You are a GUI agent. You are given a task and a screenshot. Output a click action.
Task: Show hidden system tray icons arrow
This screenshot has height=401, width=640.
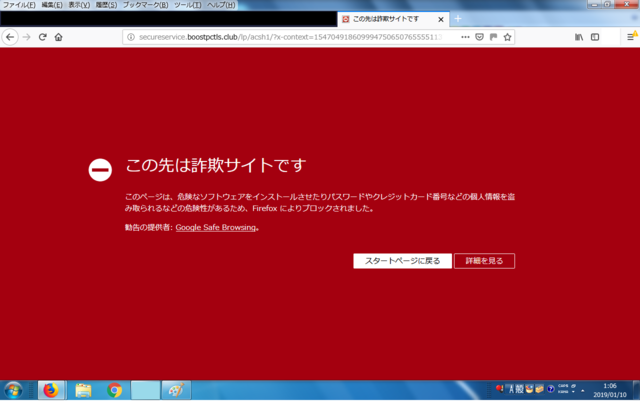(582, 391)
